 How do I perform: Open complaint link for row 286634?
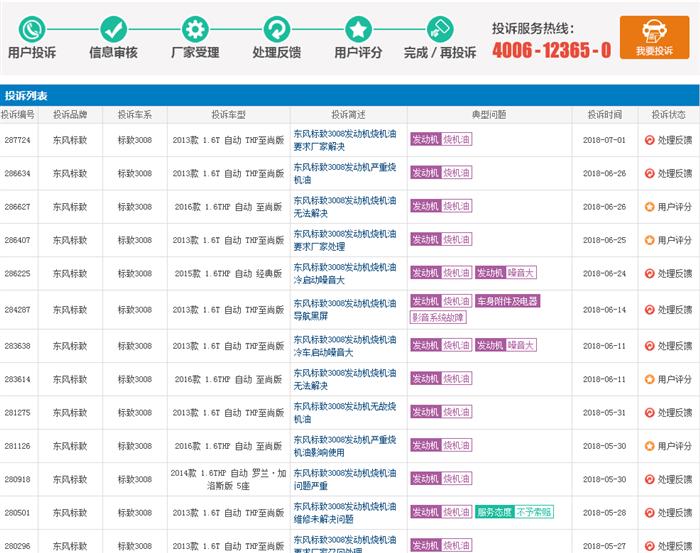tap(345, 174)
